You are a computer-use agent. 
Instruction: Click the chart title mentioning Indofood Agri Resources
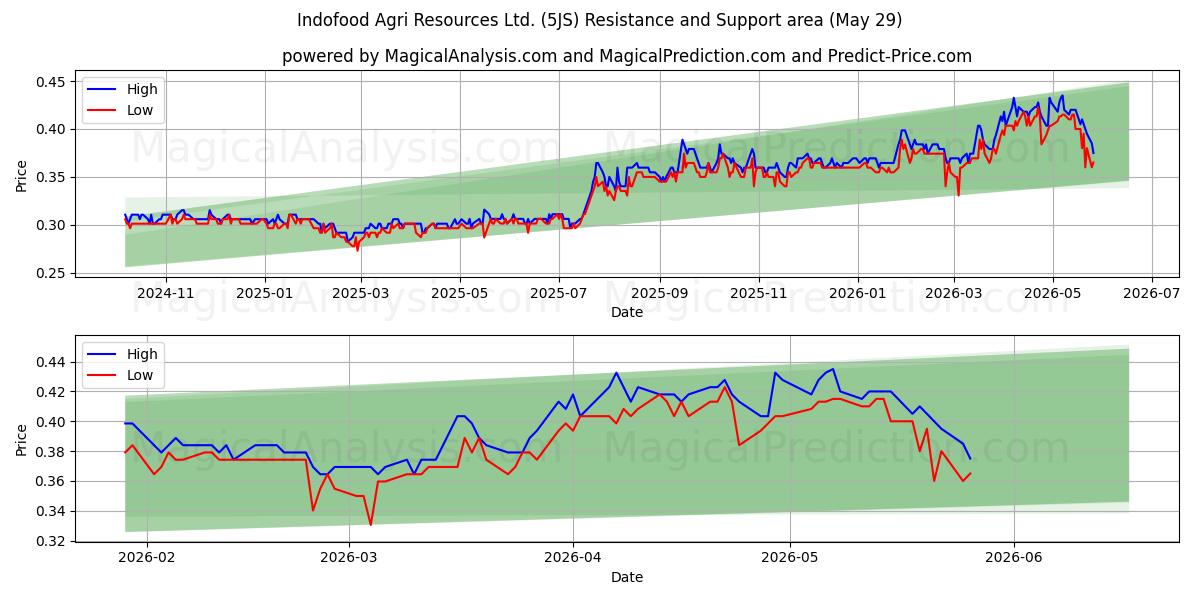point(600,20)
